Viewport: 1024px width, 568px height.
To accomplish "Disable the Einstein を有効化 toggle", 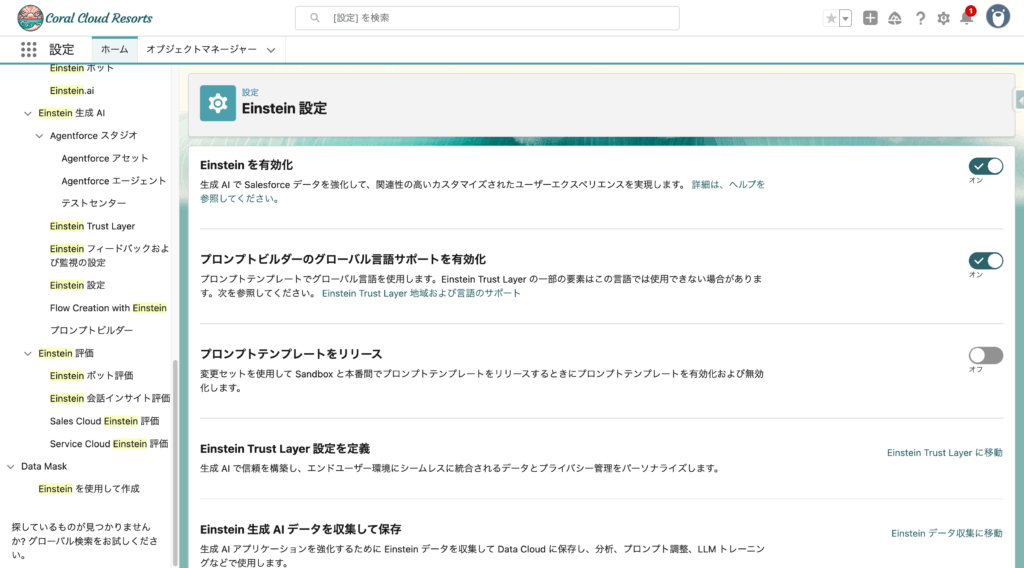I will click(985, 166).
